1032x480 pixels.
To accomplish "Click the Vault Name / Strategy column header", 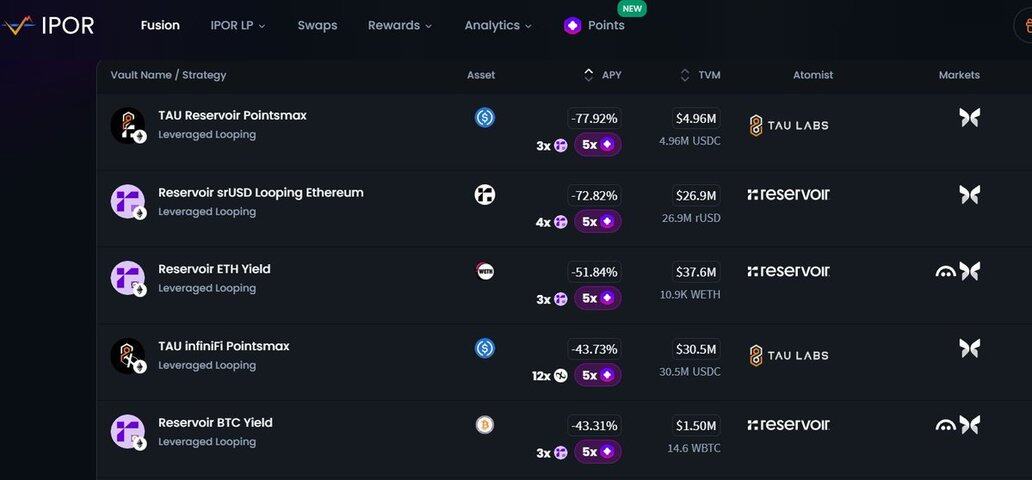I will click(x=168, y=75).
